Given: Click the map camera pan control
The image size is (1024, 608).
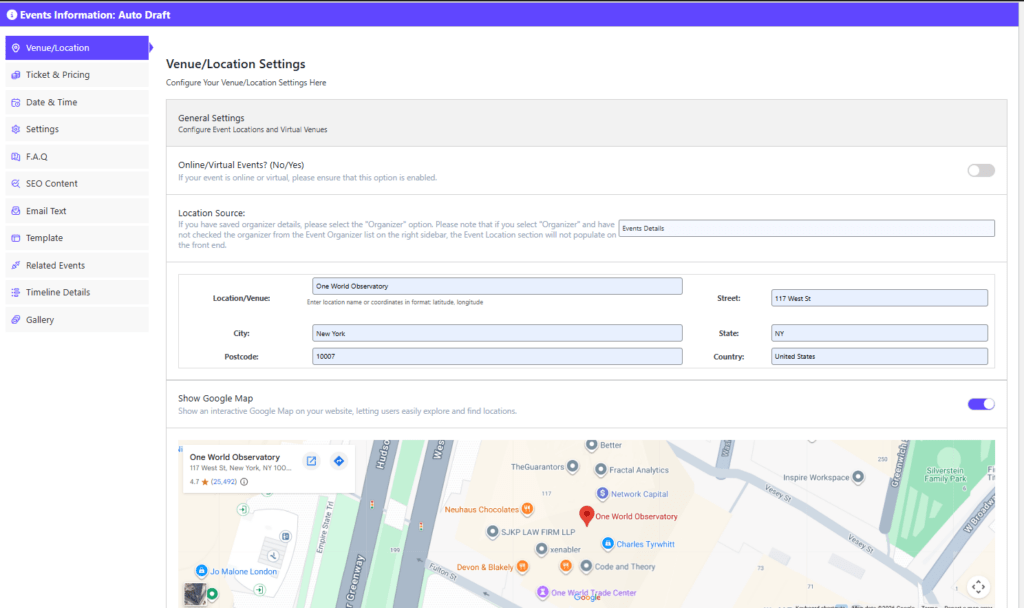Looking at the screenshot, I should point(978,586).
